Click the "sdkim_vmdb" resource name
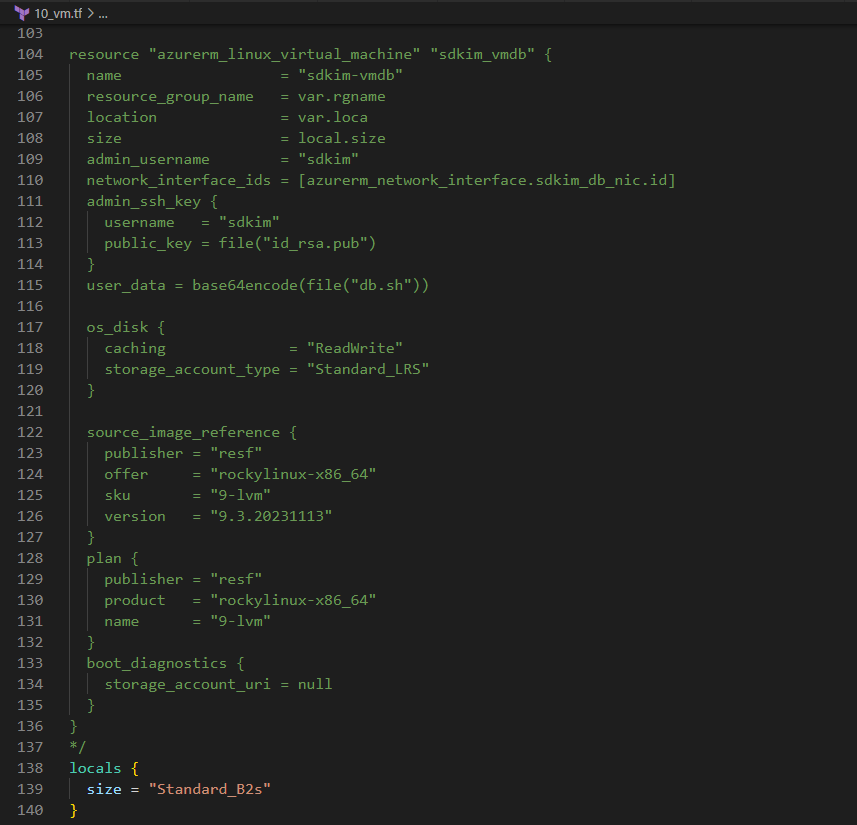The height and width of the screenshot is (825, 857). pyautogui.click(x=483, y=54)
